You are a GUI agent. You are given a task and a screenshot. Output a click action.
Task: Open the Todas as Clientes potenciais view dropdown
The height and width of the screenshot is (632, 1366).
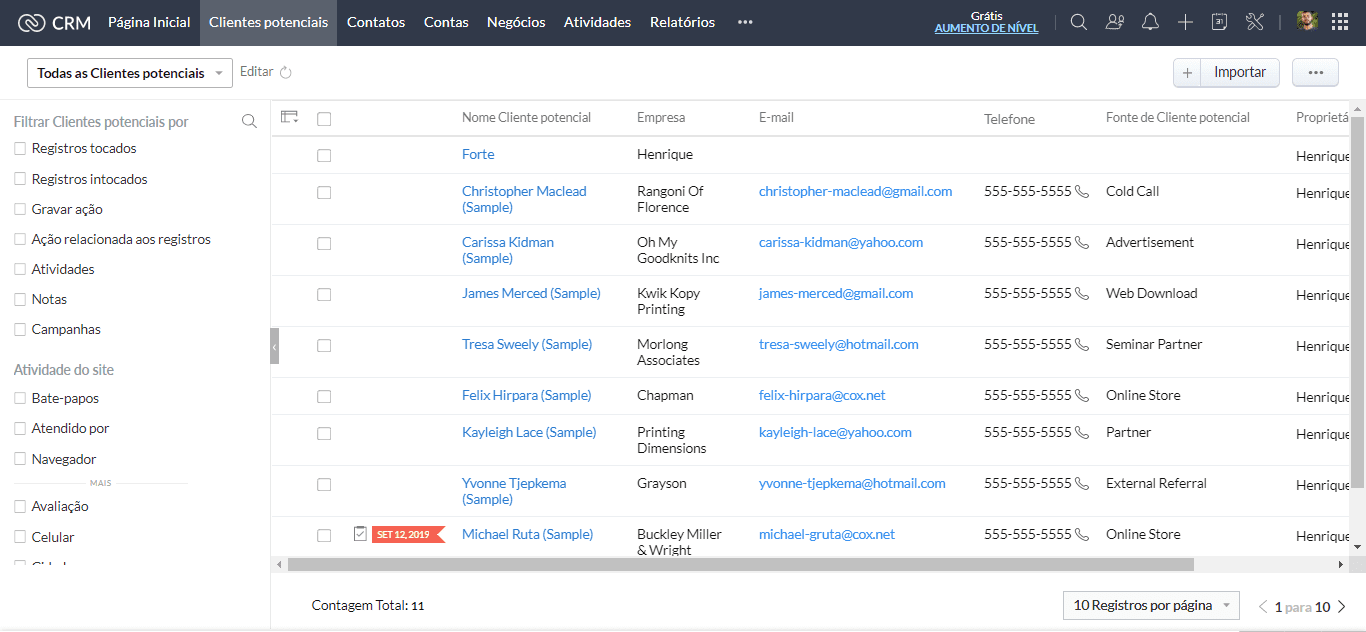coord(130,73)
